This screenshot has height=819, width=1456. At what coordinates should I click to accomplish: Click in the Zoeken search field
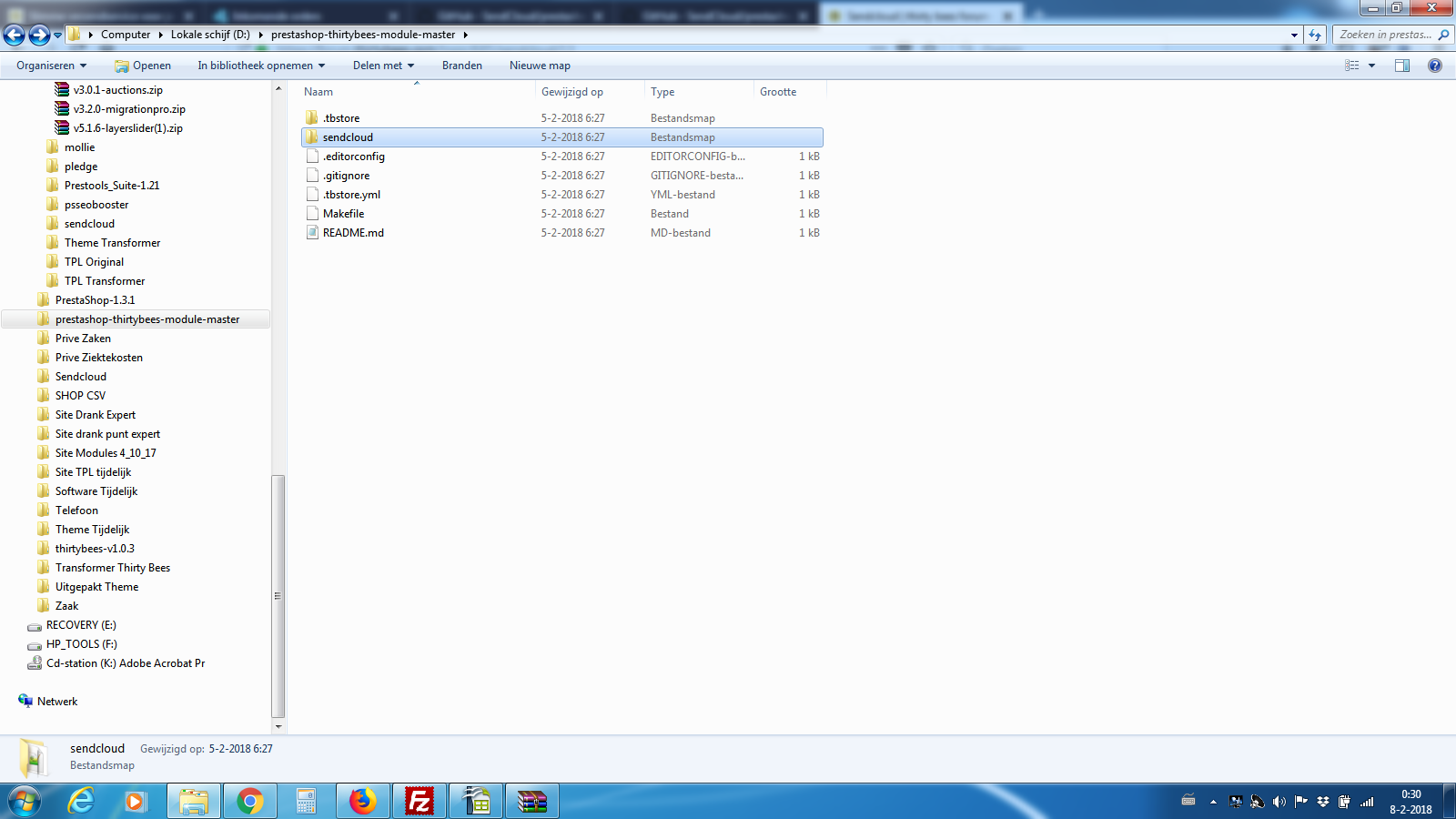point(1385,35)
